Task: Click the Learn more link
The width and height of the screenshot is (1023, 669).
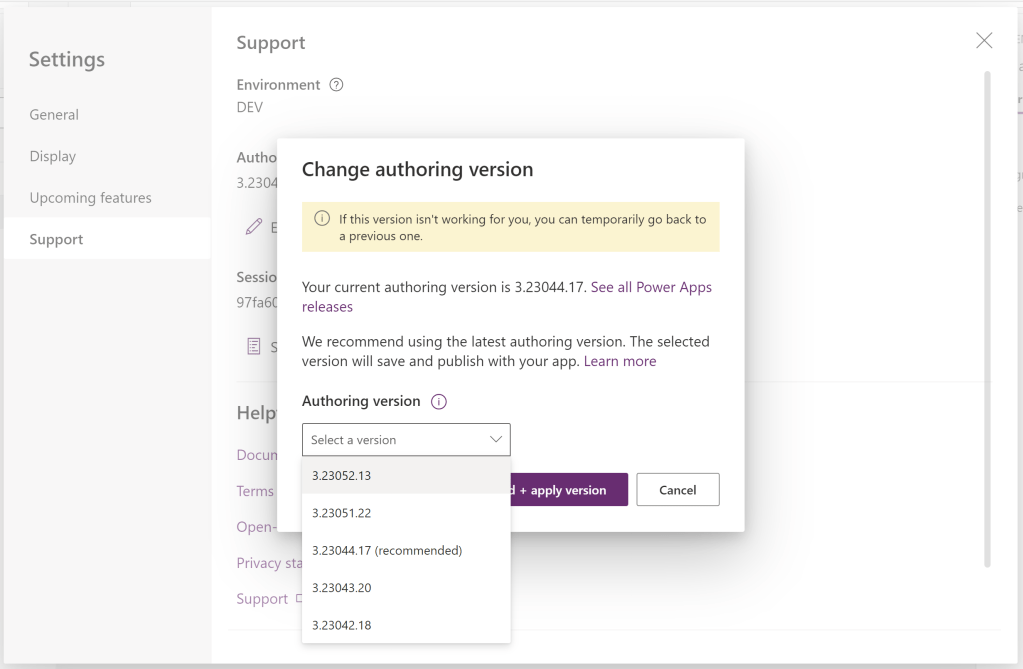Action: [620, 361]
